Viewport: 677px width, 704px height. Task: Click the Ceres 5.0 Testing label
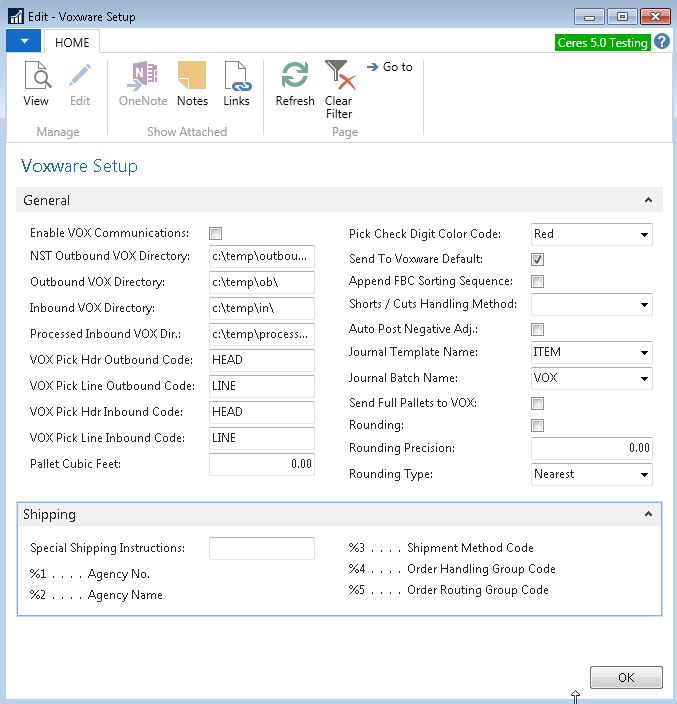[x=602, y=43]
